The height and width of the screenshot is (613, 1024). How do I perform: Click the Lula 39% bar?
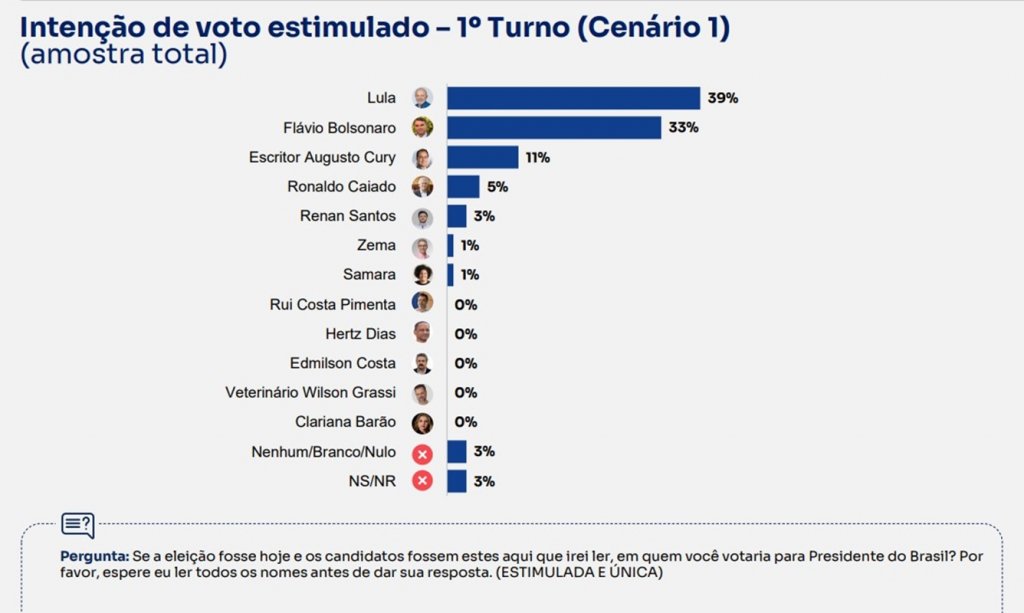(573, 98)
